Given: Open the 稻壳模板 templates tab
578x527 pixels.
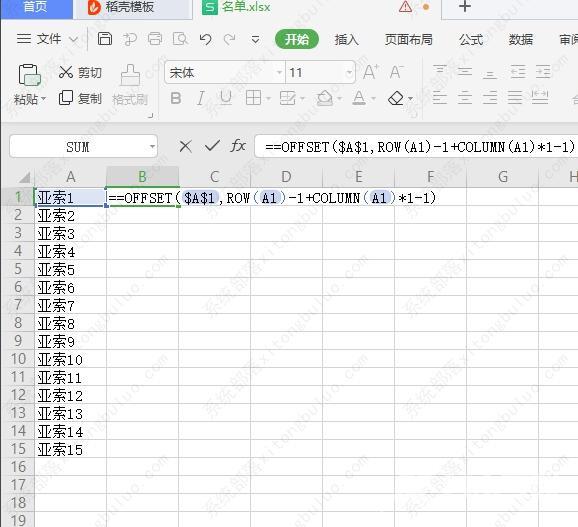Looking at the screenshot, I should 133,8.
